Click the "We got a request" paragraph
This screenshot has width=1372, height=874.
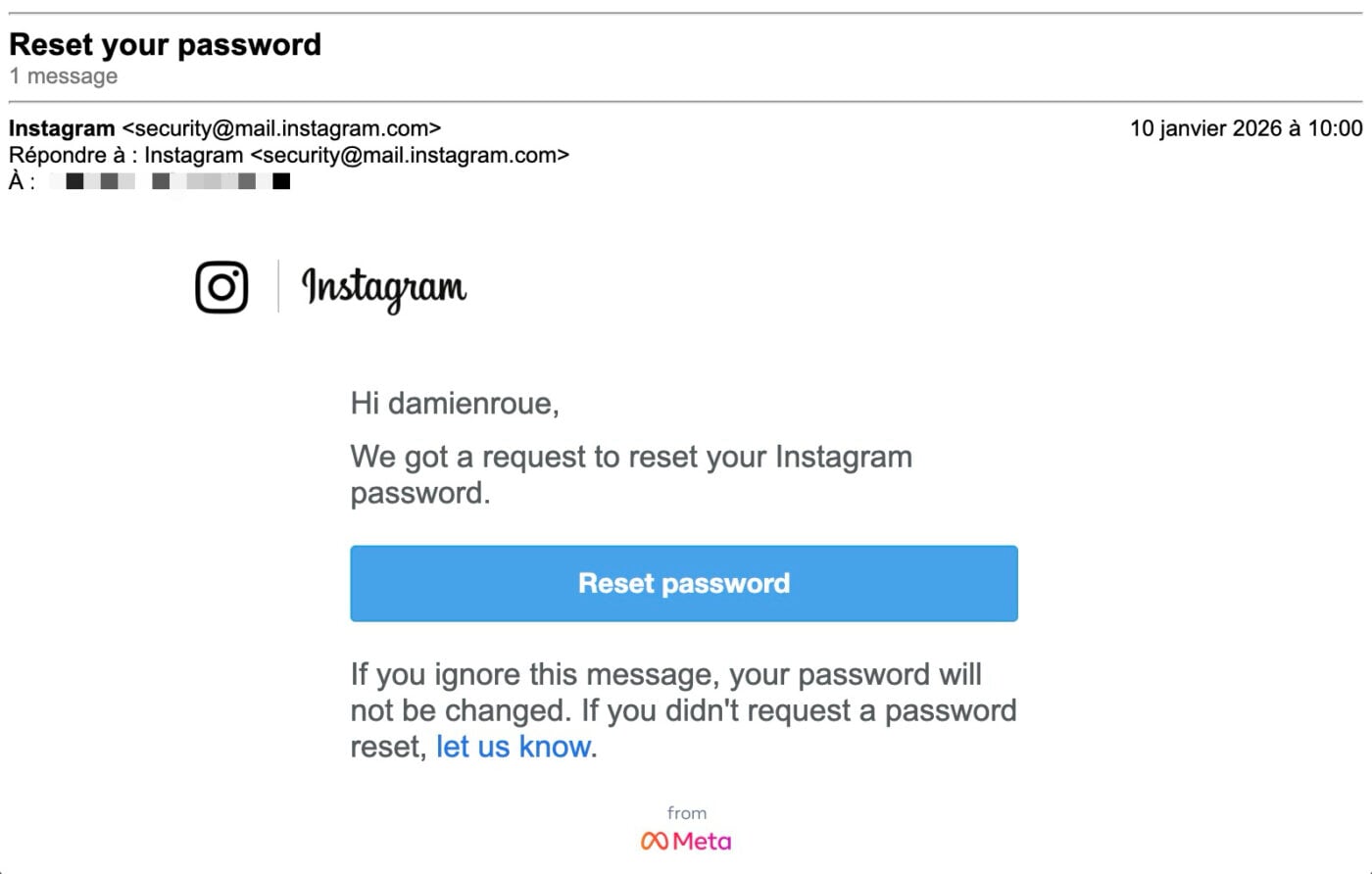pyautogui.click(x=631, y=474)
